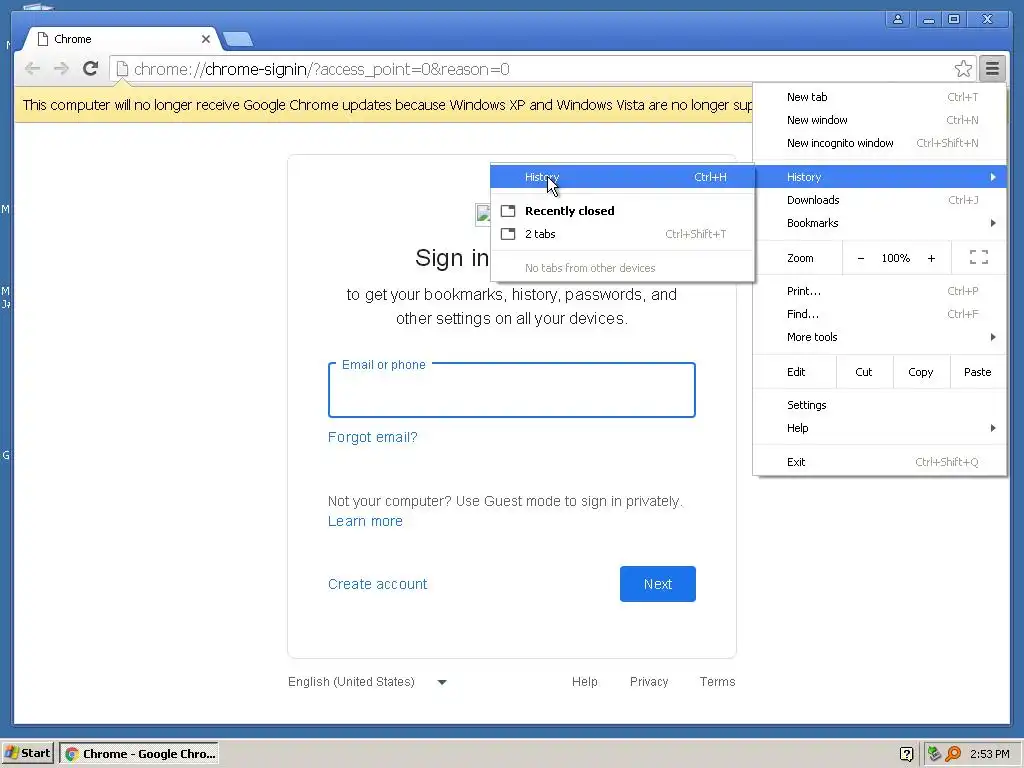1024x768 pixels.
Task: Open the English (United States) language dropdown
Action: coord(367,682)
